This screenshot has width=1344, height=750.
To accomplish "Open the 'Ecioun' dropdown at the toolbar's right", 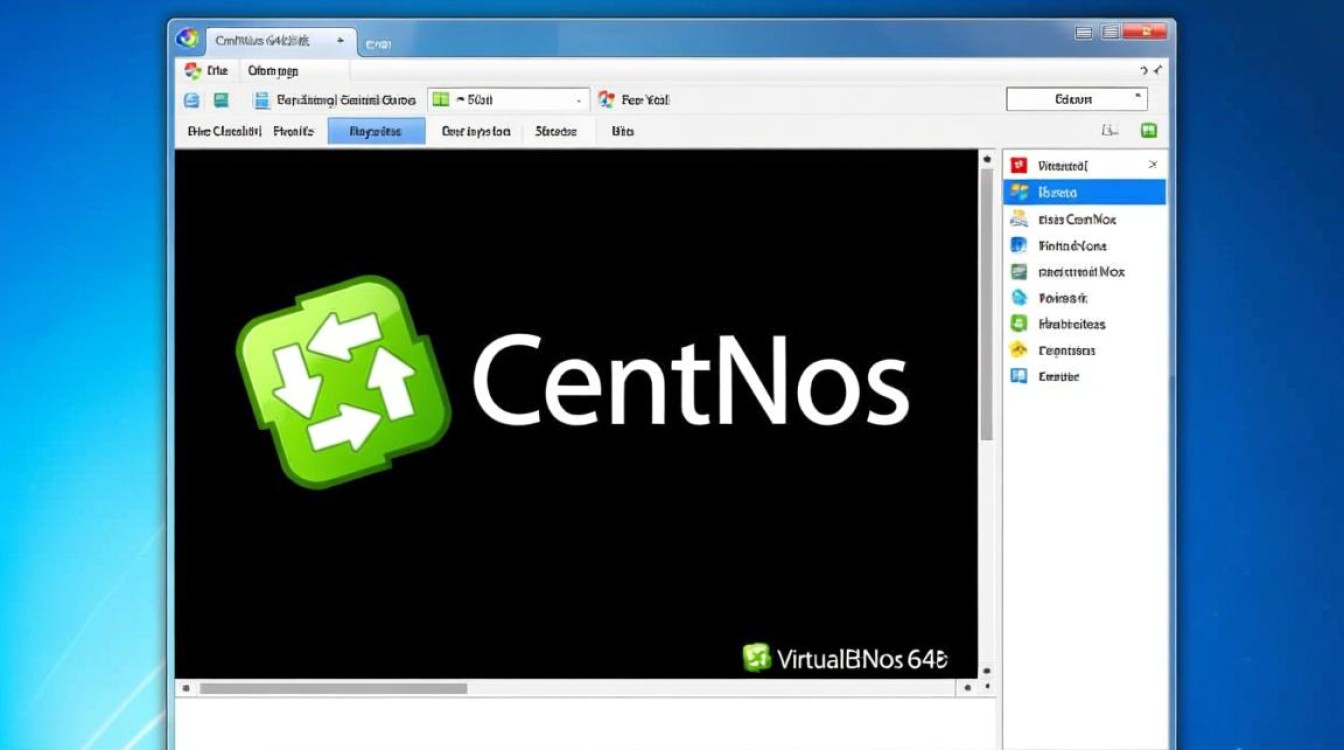I will (1076, 99).
